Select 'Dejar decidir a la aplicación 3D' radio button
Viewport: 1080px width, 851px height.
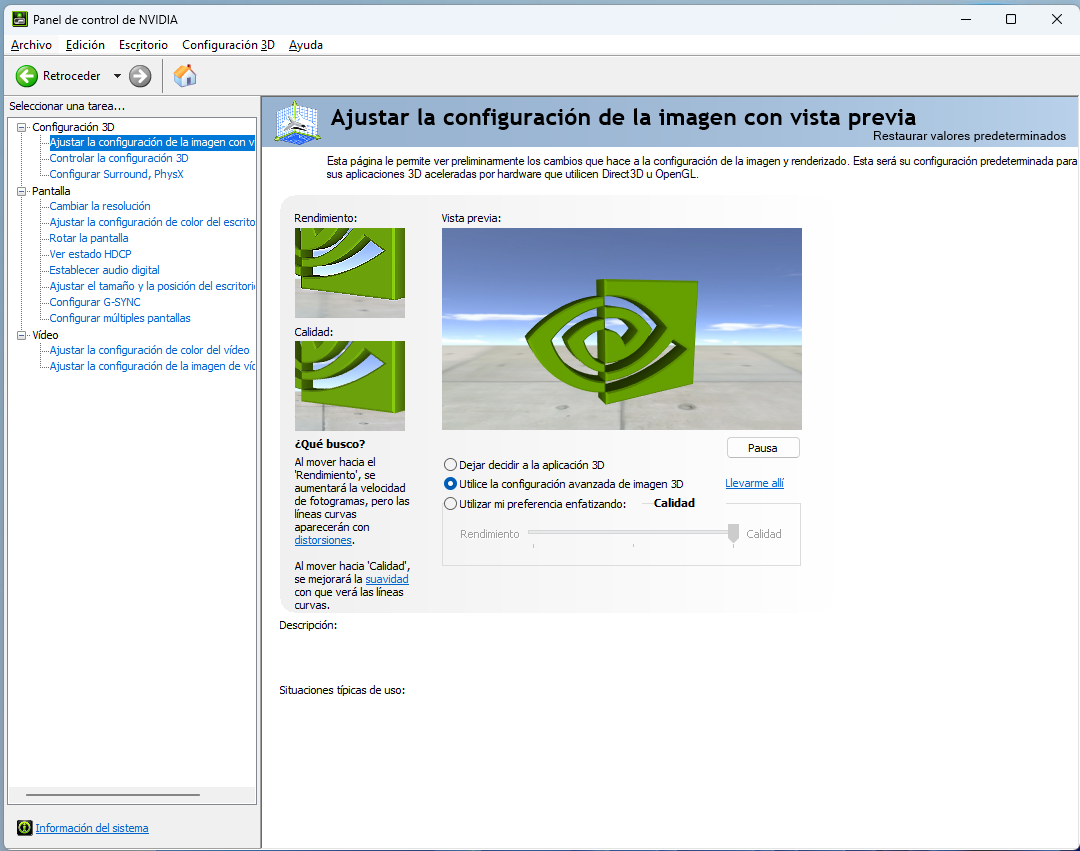(450, 465)
